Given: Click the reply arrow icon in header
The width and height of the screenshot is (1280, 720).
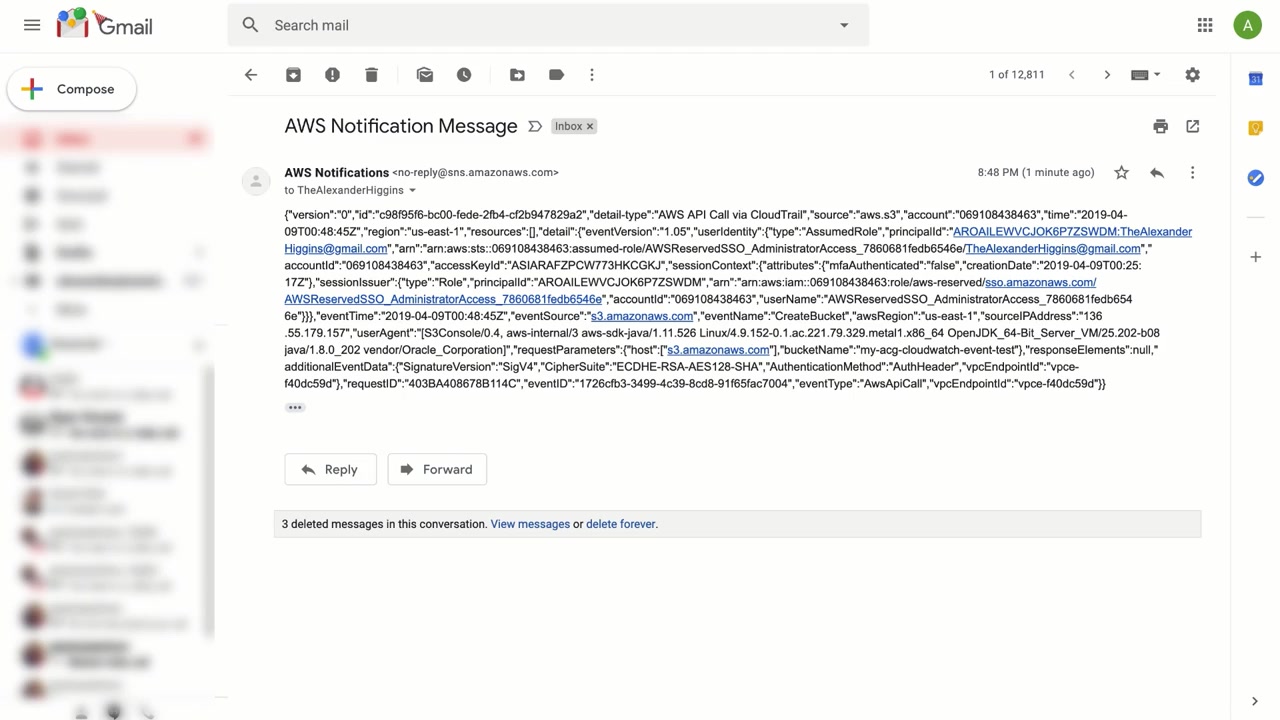Looking at the screenshot, I should [1157, 173].
